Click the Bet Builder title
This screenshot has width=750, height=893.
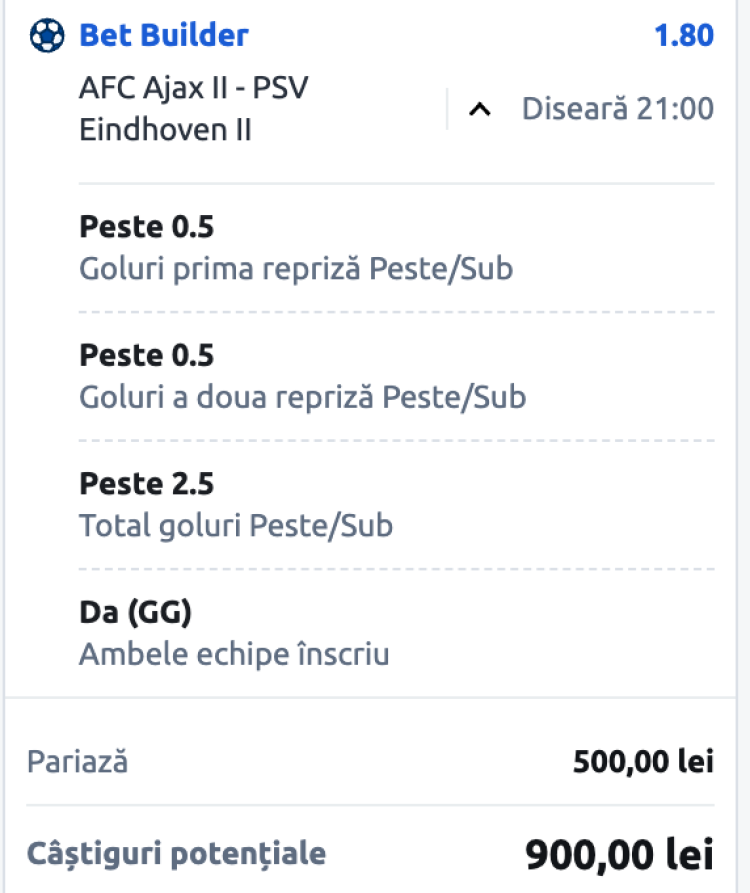point(163,37)
